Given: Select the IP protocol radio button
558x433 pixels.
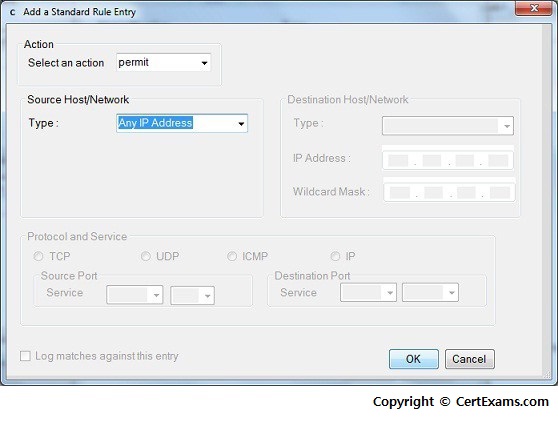Looking at the screenshot, I should (335, 256).
